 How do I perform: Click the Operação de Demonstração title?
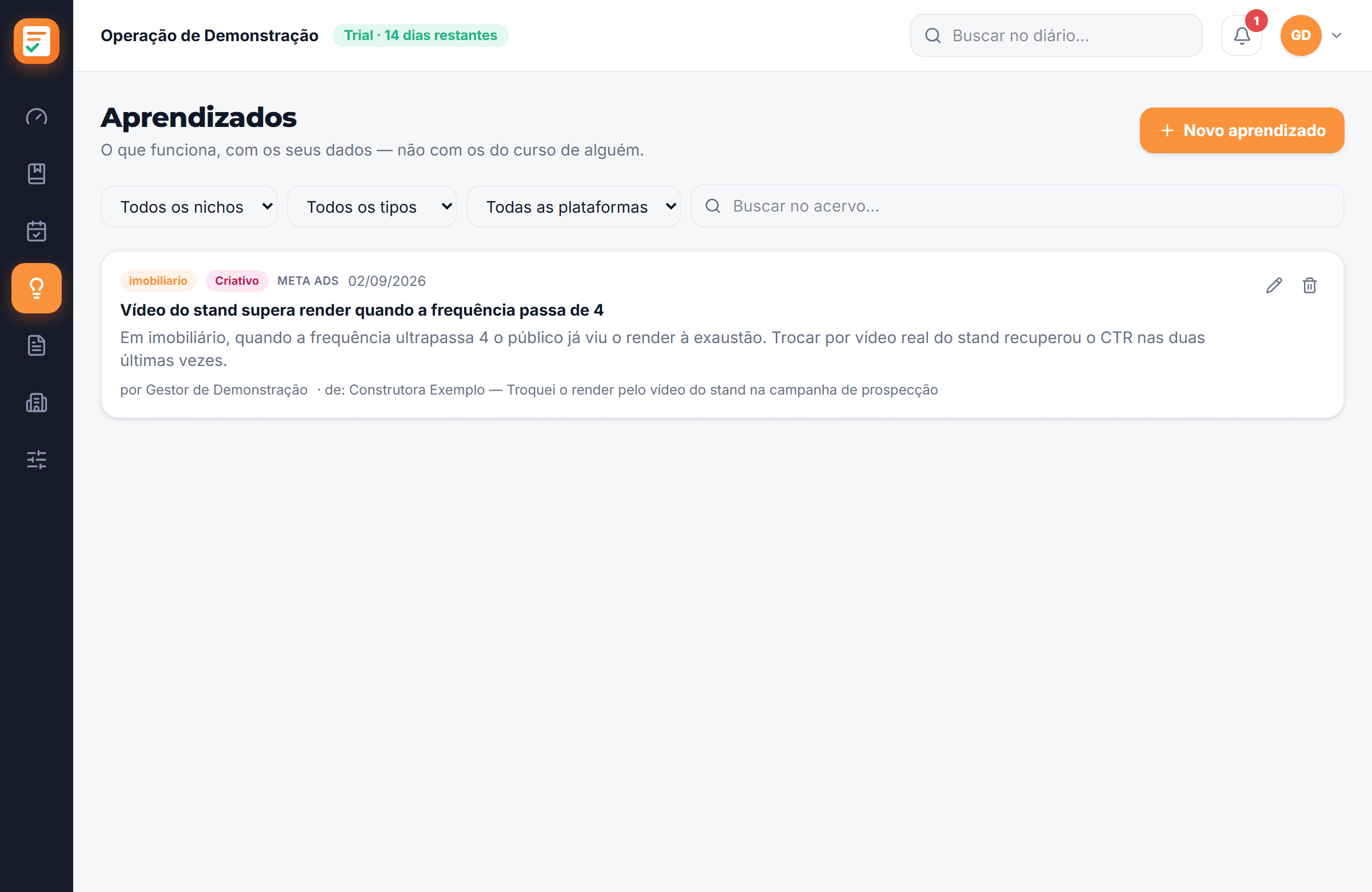pyautogui.click(x=209, y=35)
